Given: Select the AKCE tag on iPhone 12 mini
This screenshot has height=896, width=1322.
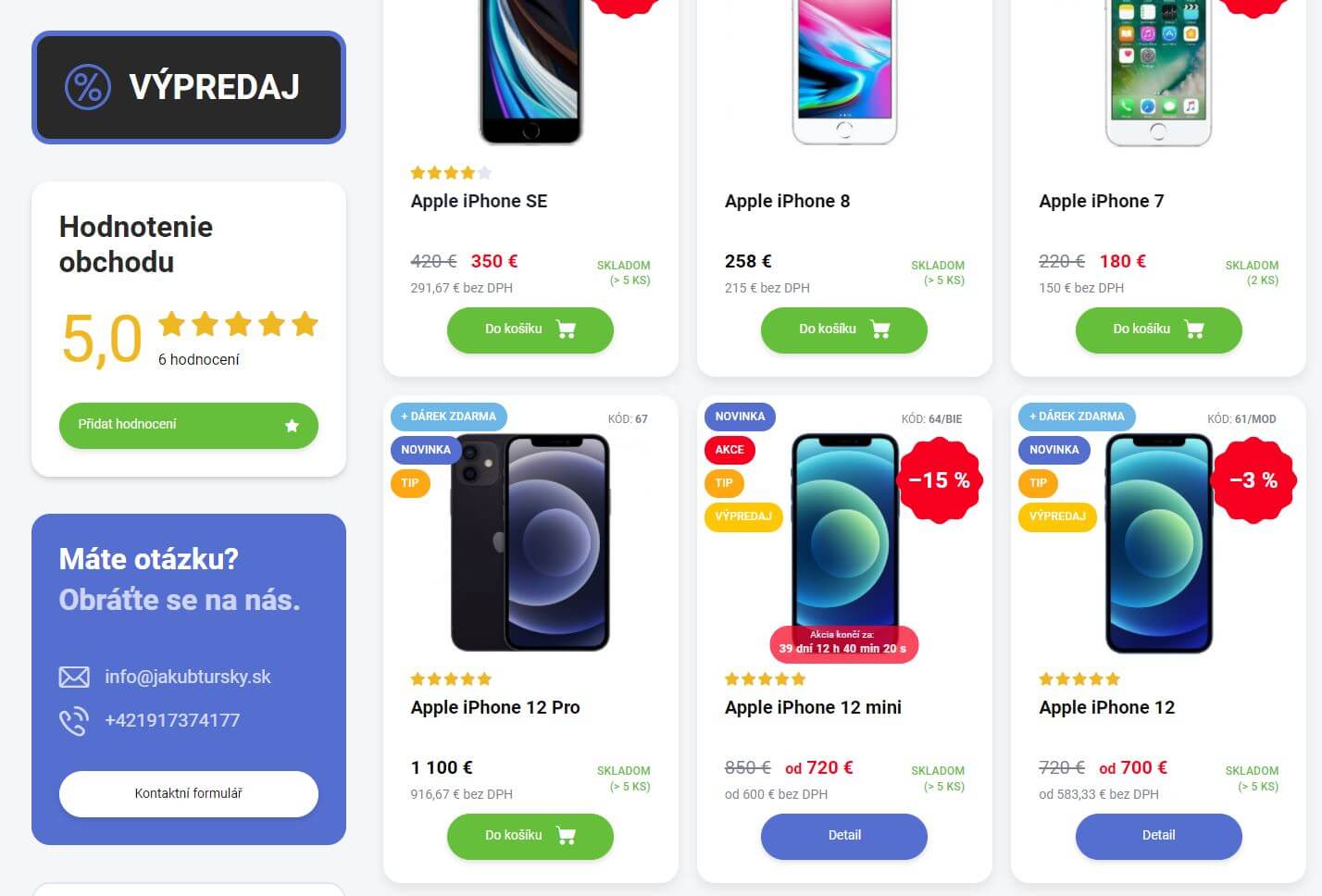Looking at the screenshot, I should tap(730, 450).
